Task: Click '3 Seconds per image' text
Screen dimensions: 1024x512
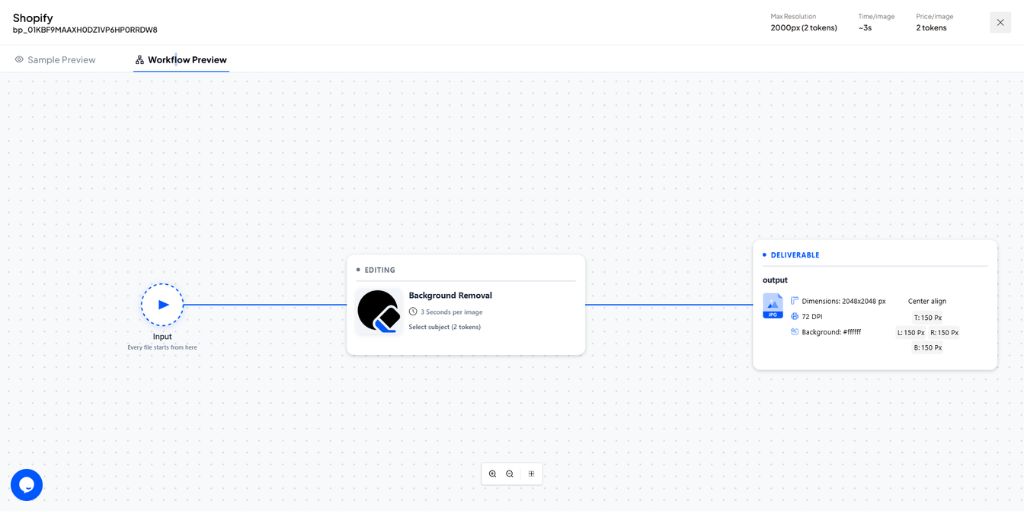Action: coord(451,312)
